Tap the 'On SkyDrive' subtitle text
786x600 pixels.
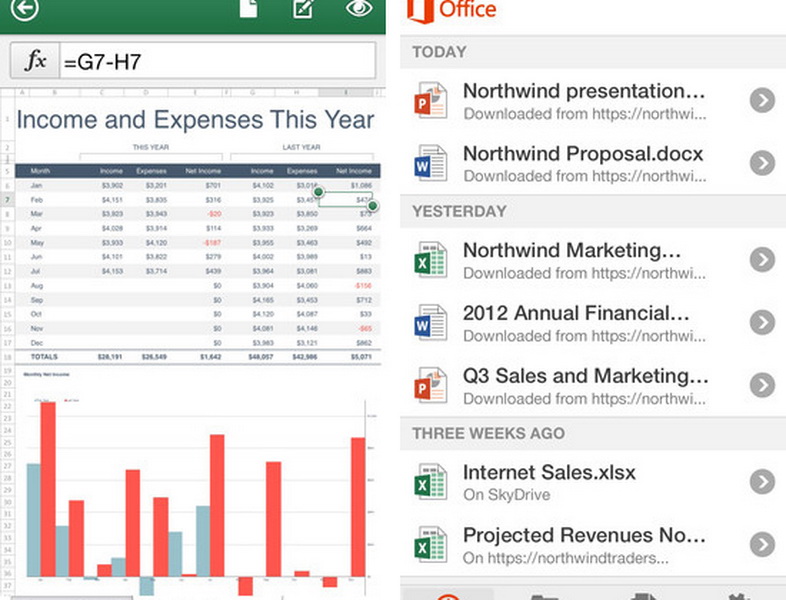click(506, 495)
